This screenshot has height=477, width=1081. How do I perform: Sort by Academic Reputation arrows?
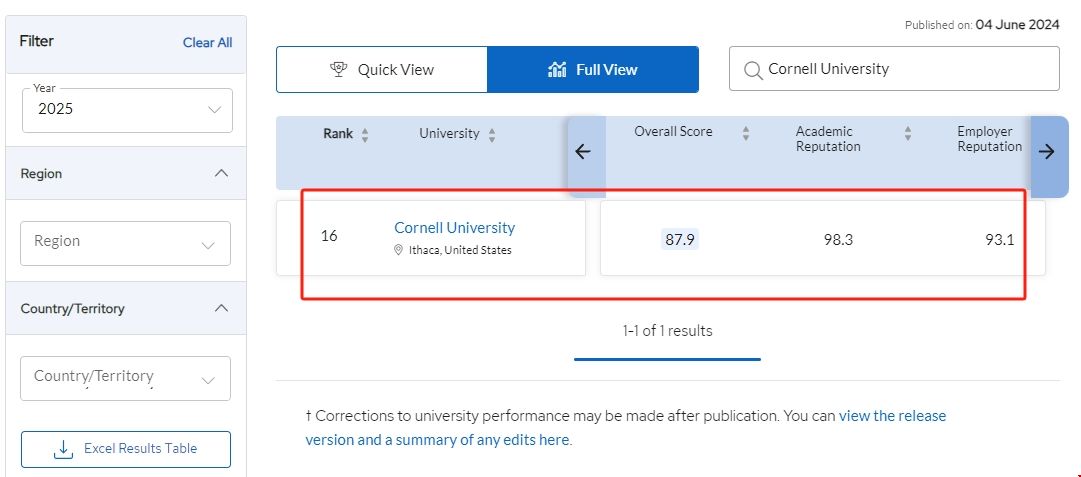pos(908,133)
